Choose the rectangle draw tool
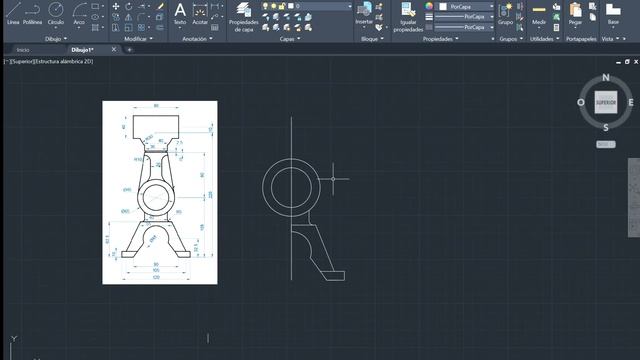 point(95,6)
